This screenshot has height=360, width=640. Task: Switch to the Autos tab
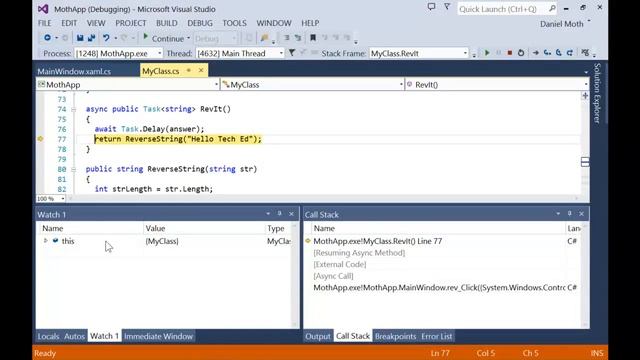tap(74, 336)
